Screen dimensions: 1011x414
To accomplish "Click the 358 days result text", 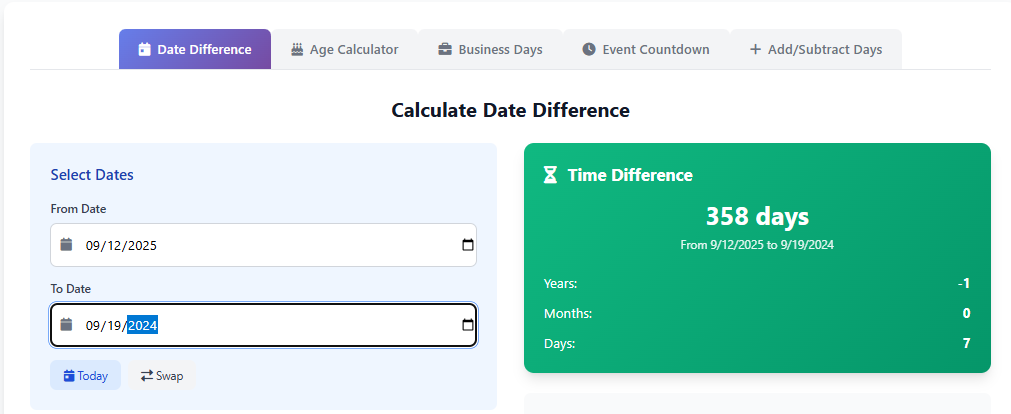I will pyautogui.click(x=757, y=216).
